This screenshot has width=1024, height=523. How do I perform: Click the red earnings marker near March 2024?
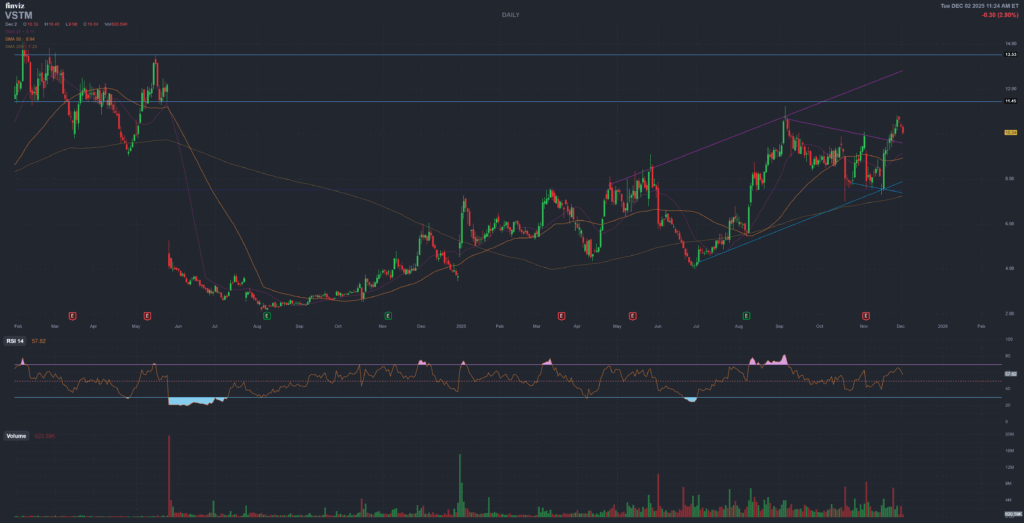[72, 315]
